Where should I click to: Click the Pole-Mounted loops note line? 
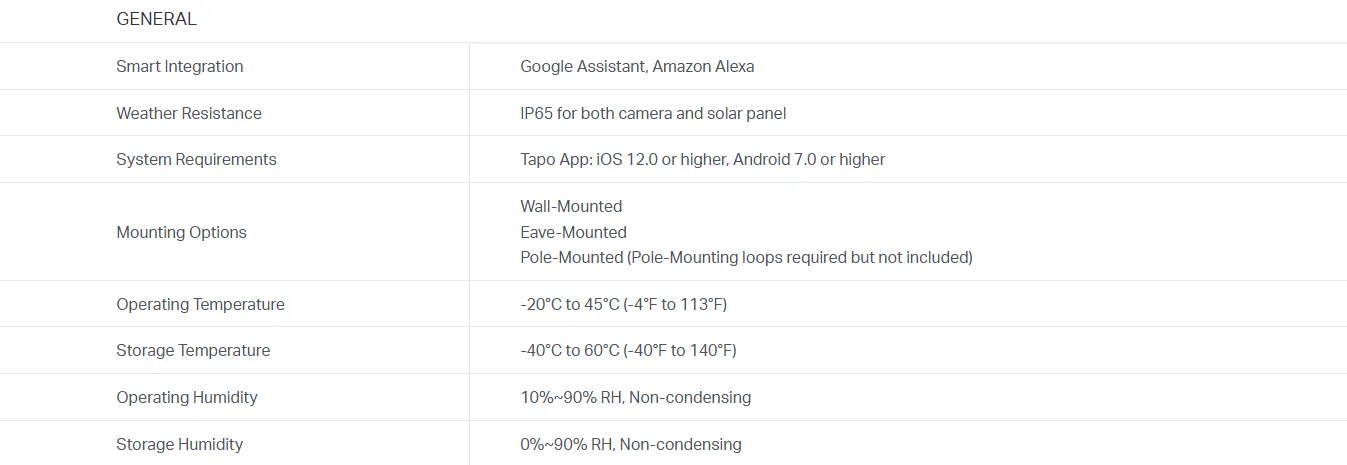click(x=746, y=257)
